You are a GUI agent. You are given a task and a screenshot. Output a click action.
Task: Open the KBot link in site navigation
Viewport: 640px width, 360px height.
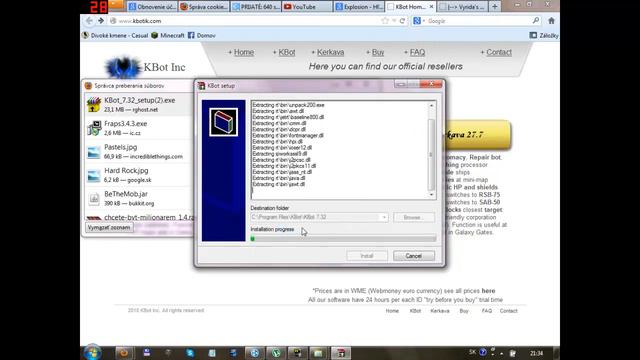287,52
